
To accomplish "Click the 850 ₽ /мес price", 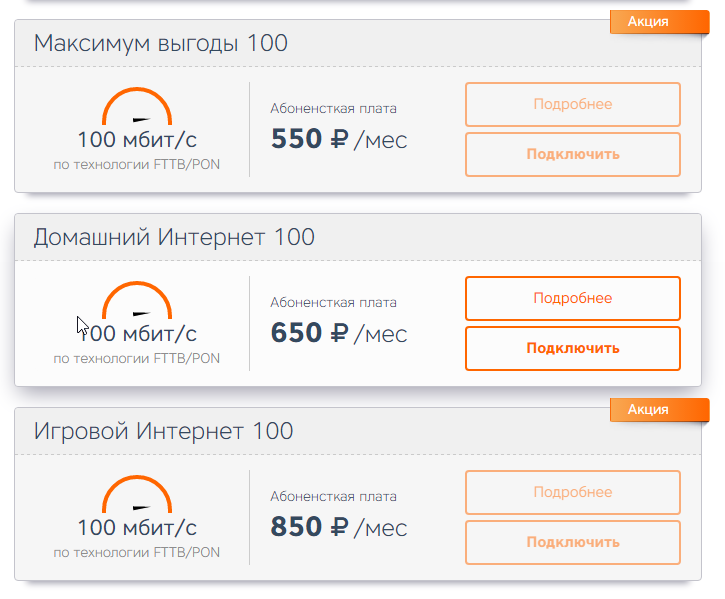I will click(x=339, y=527).
